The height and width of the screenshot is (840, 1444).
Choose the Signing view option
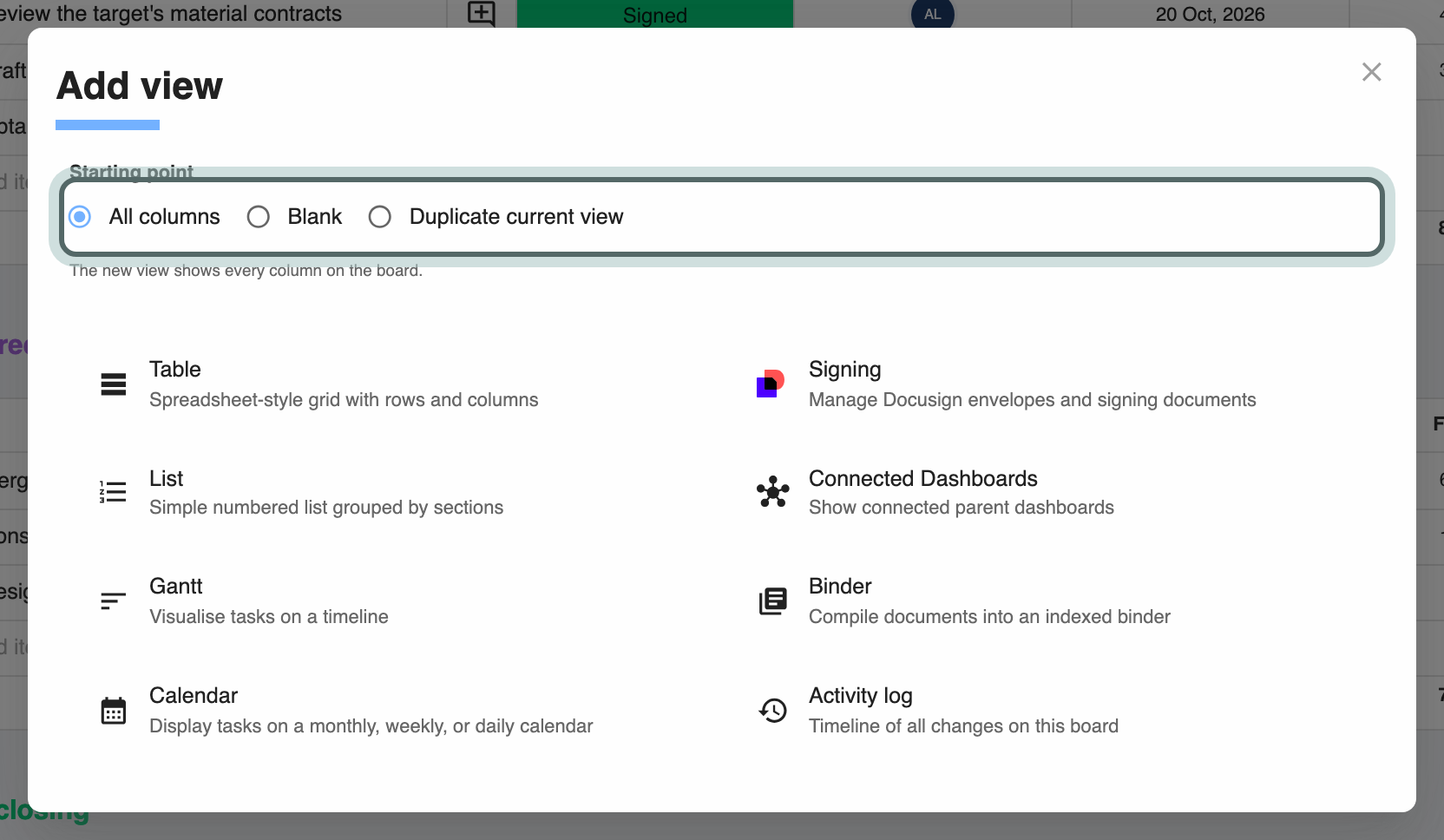(845, 369)
